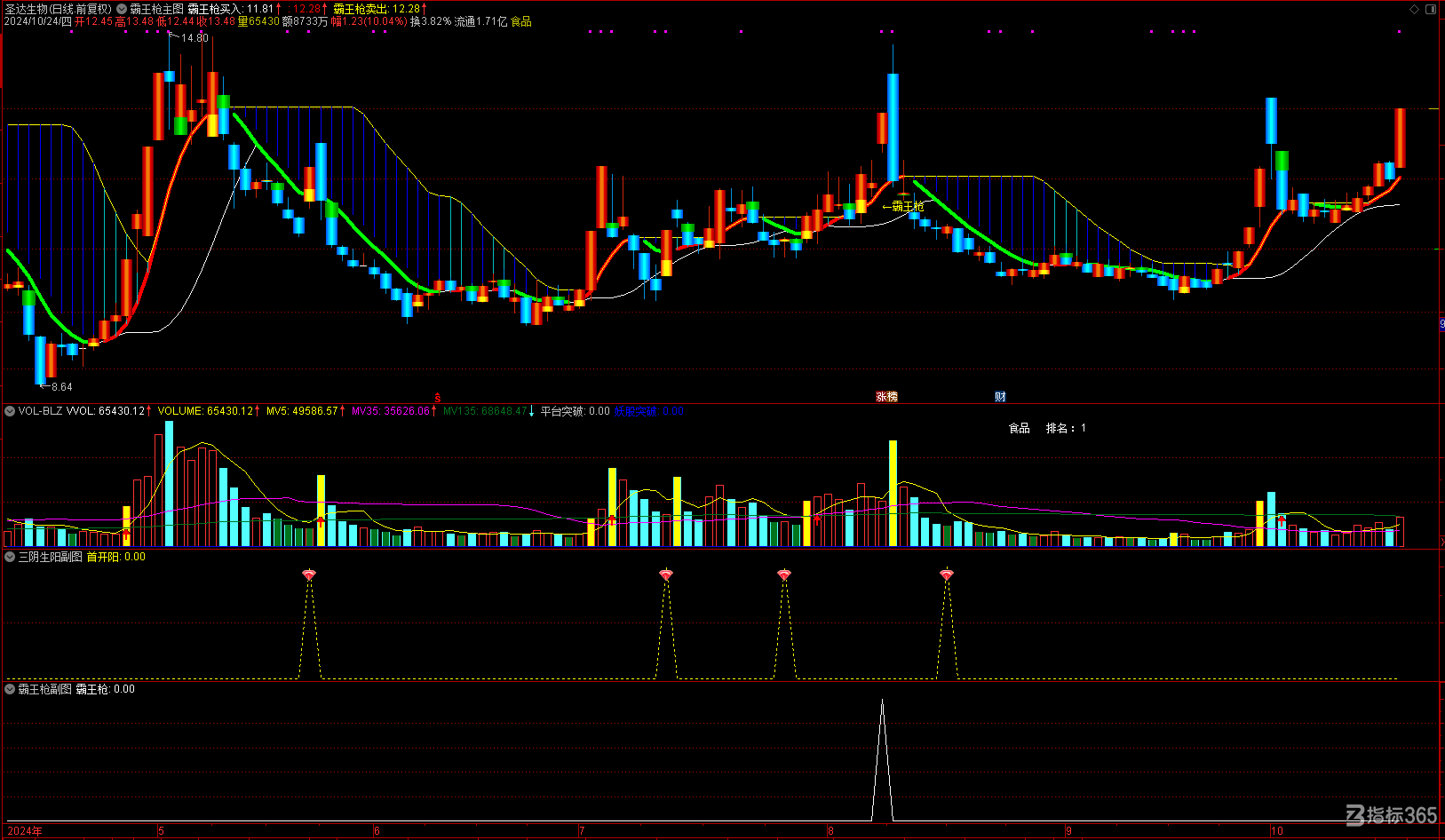The width and height of the screenshot is (1445, 840).
Task: Click the 圣达生物(日线.前复权) stock title
Action: (x=59, y=9)
